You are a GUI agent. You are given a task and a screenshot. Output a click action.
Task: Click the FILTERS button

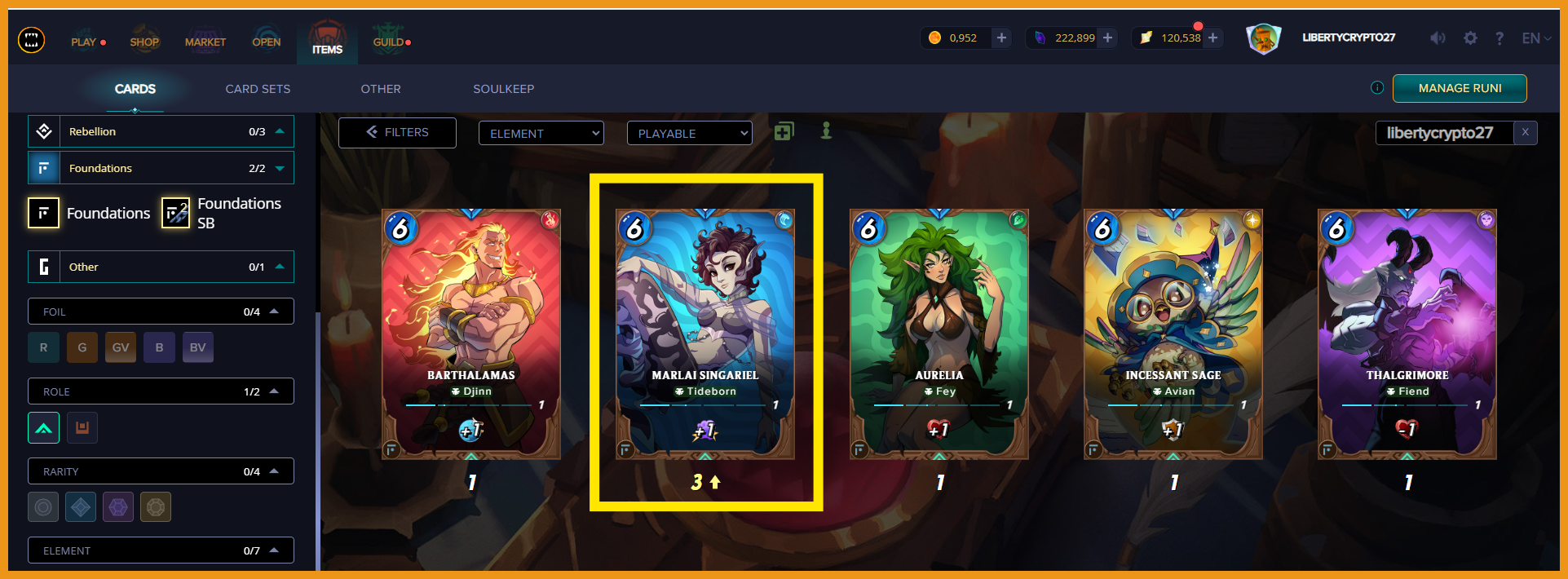(x=397, y=132)
